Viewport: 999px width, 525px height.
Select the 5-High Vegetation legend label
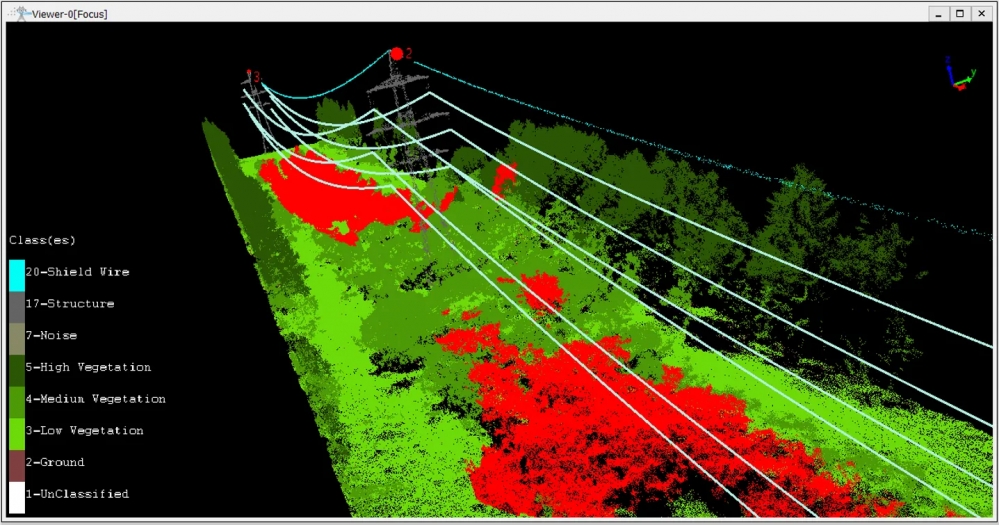pyautogui.click(x=89, y=367)
